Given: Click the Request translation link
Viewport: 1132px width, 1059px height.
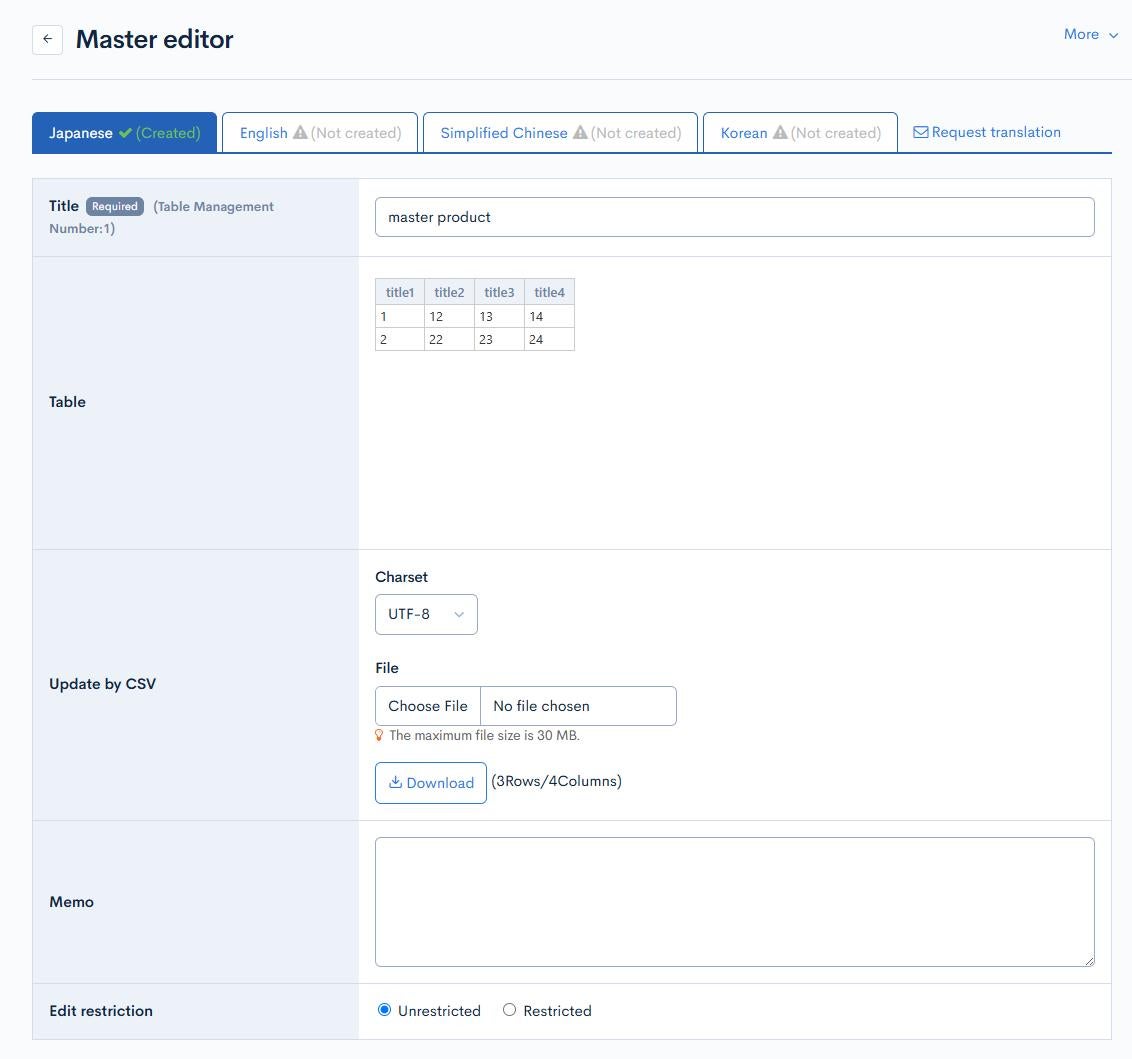Looking at the screenshot, I should 995,132.
